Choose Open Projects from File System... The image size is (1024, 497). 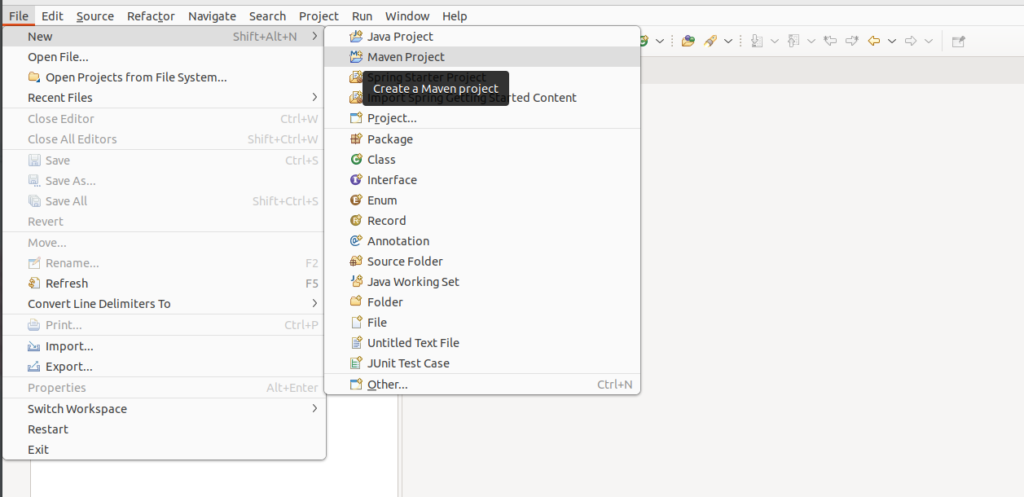pos(164,77)
